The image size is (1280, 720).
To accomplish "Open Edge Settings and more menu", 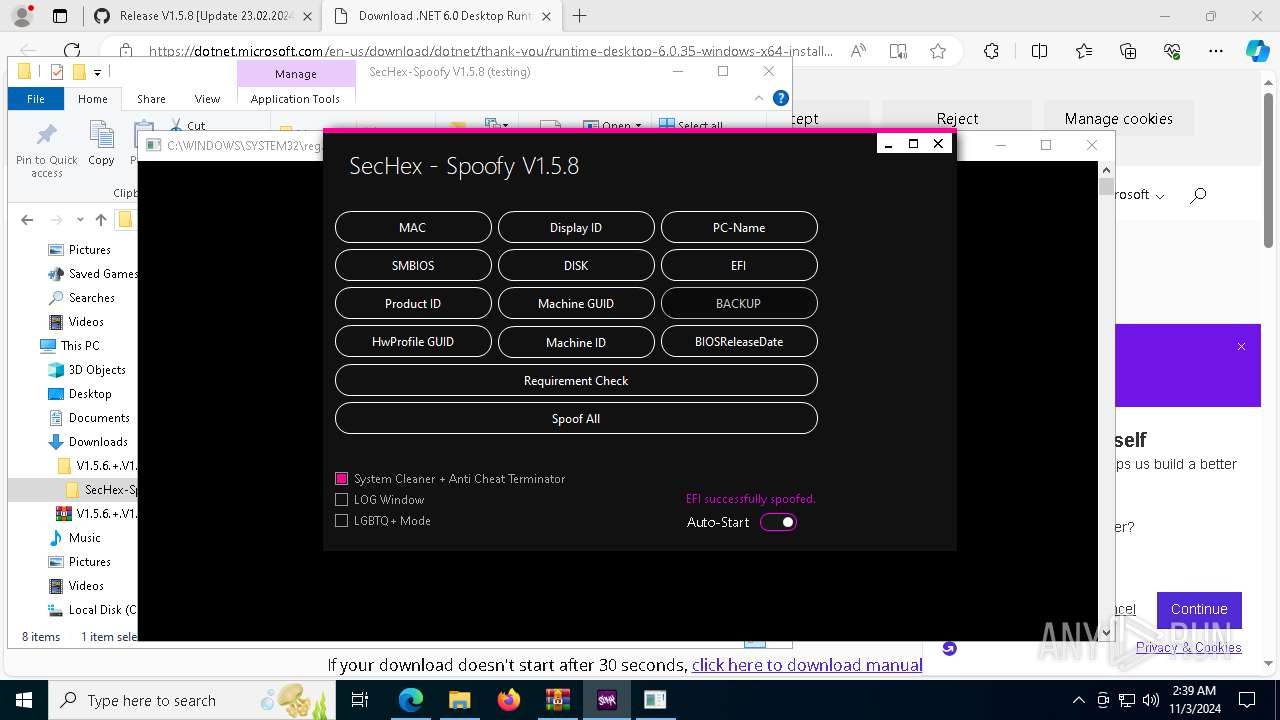I will pyautogui.click(x=1216, y=51).
